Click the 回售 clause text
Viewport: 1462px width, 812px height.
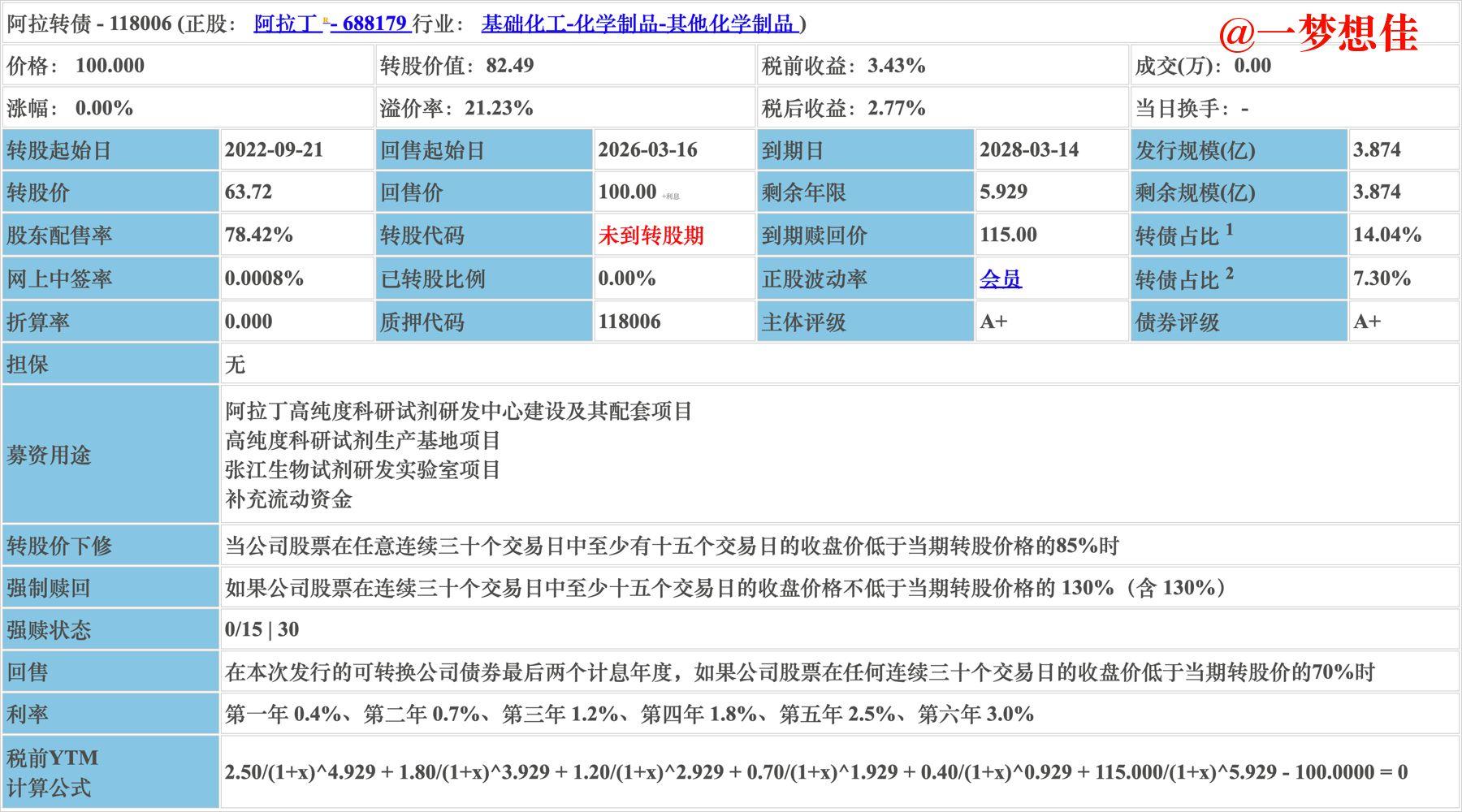click(x=799, y=672)
